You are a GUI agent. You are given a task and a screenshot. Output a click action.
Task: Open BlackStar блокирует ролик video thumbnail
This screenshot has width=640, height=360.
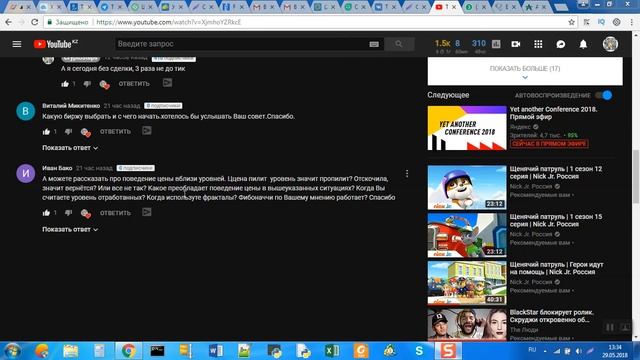(467, 324)
